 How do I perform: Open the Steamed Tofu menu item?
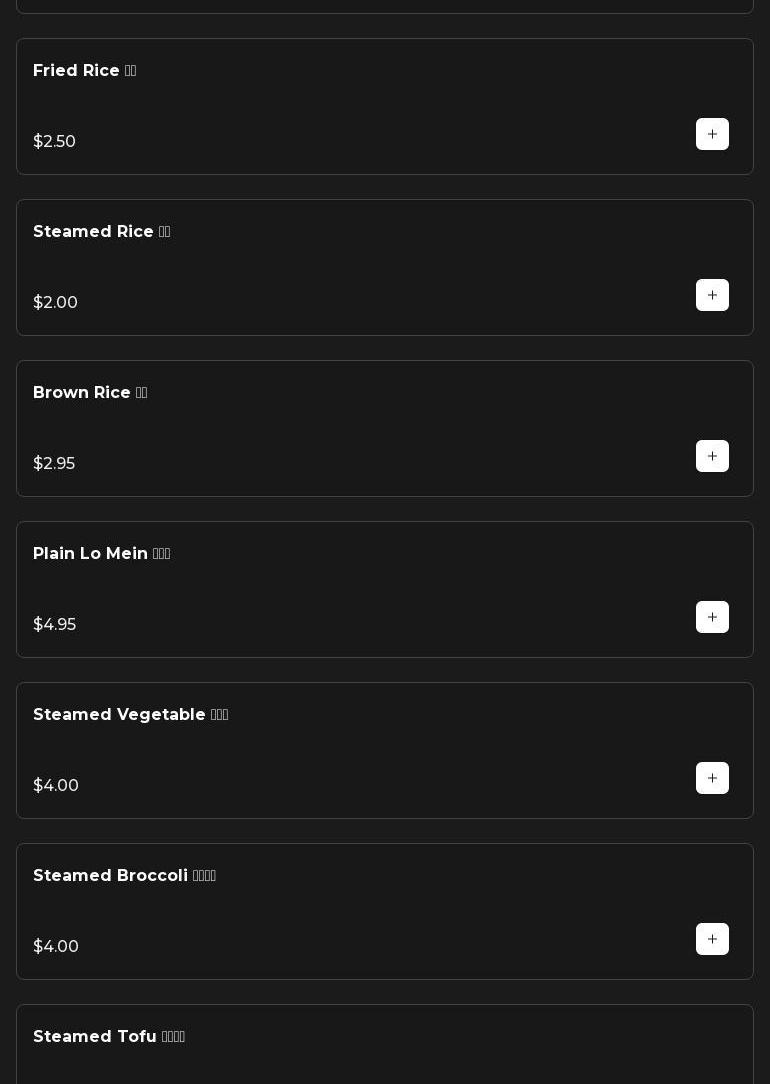tap(108, 1037)
